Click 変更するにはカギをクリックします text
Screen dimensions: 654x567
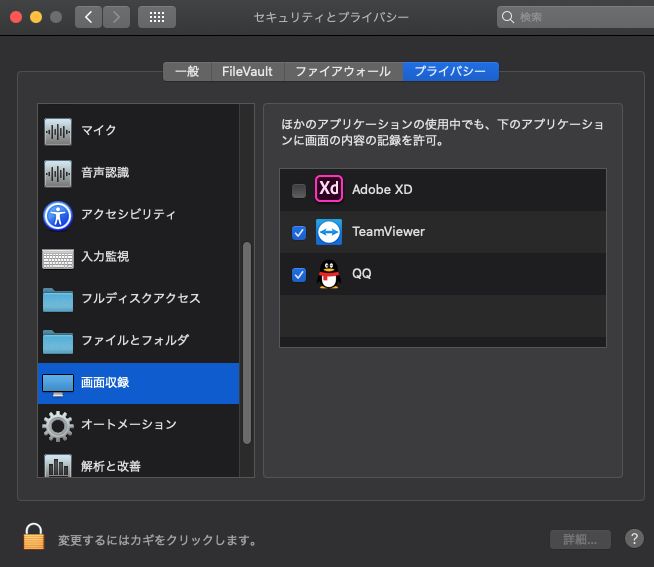157,540
